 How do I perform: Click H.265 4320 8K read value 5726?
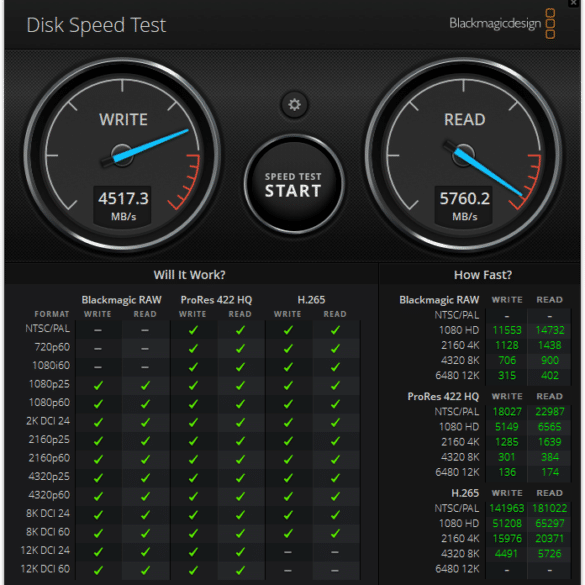tap(550, 554)
